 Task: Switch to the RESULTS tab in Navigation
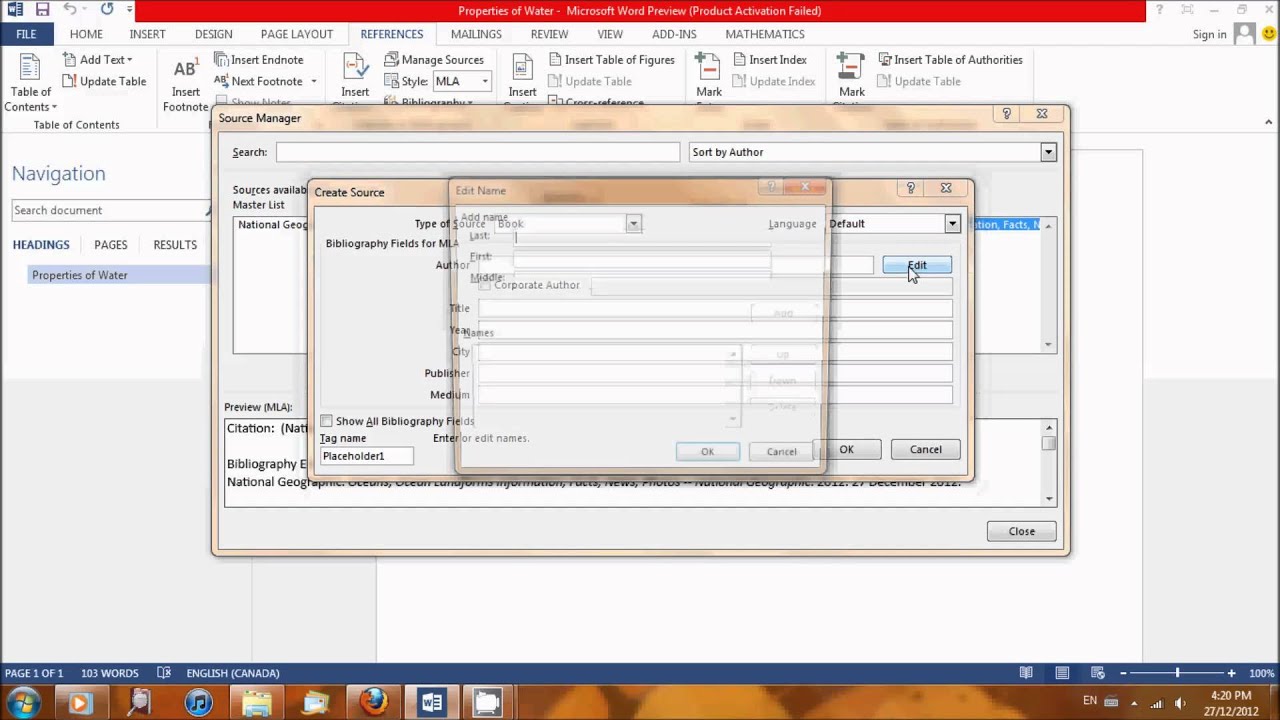175,244
